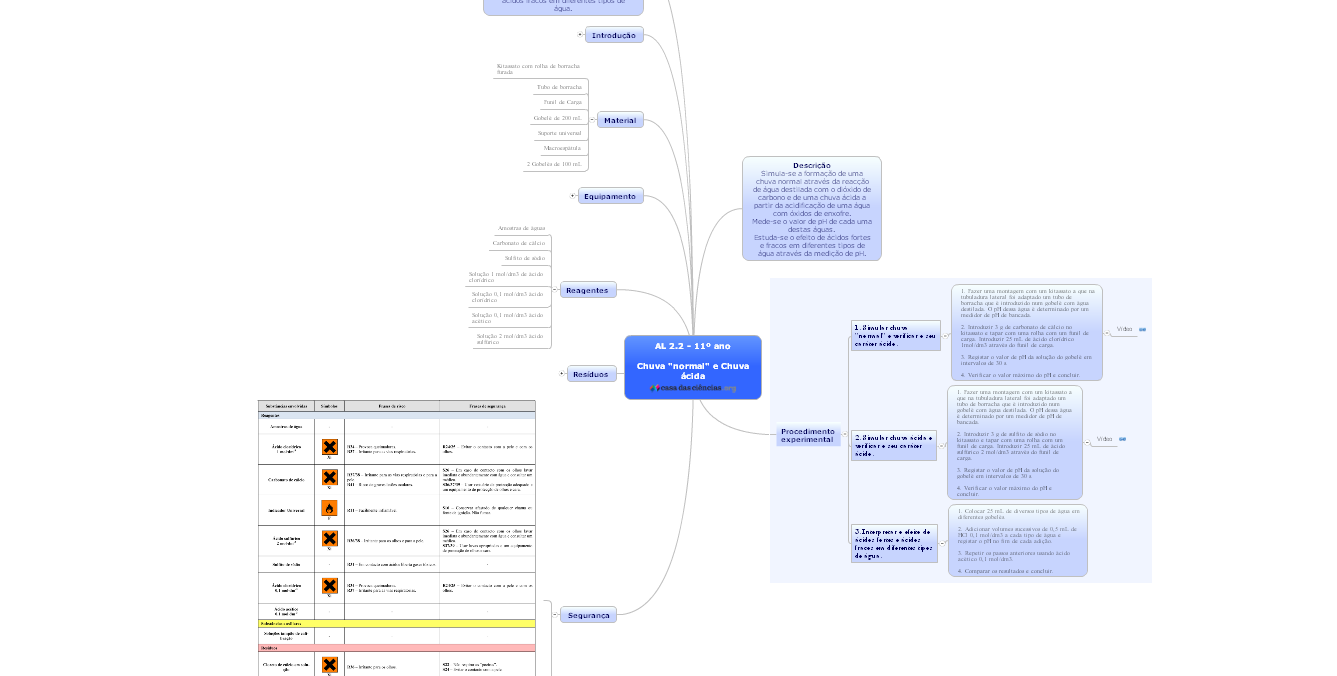Select subtopic 2. Simular chuva ácida
This screenshot has height=676, width=1337.
894,446
